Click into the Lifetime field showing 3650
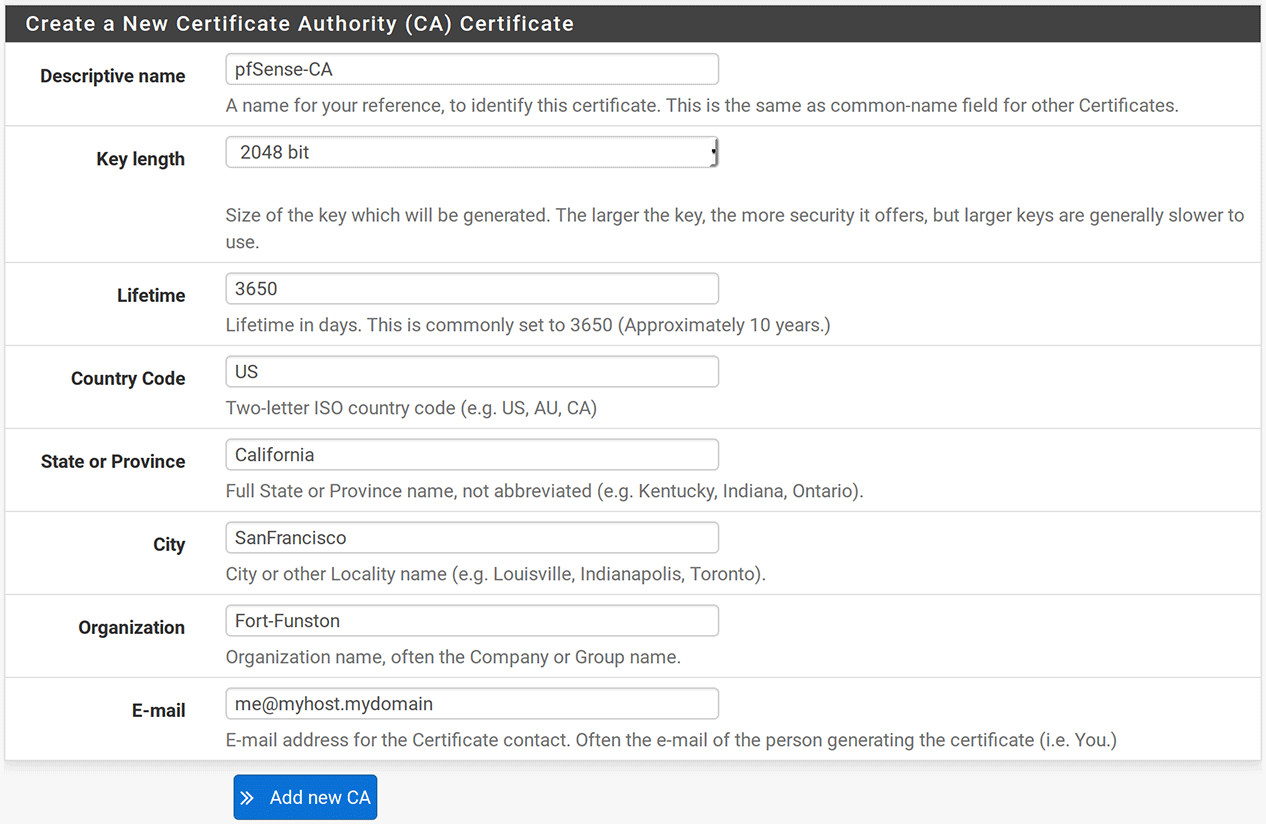Viewport: 1266px width, 824px height. click(x=471, y=289)
